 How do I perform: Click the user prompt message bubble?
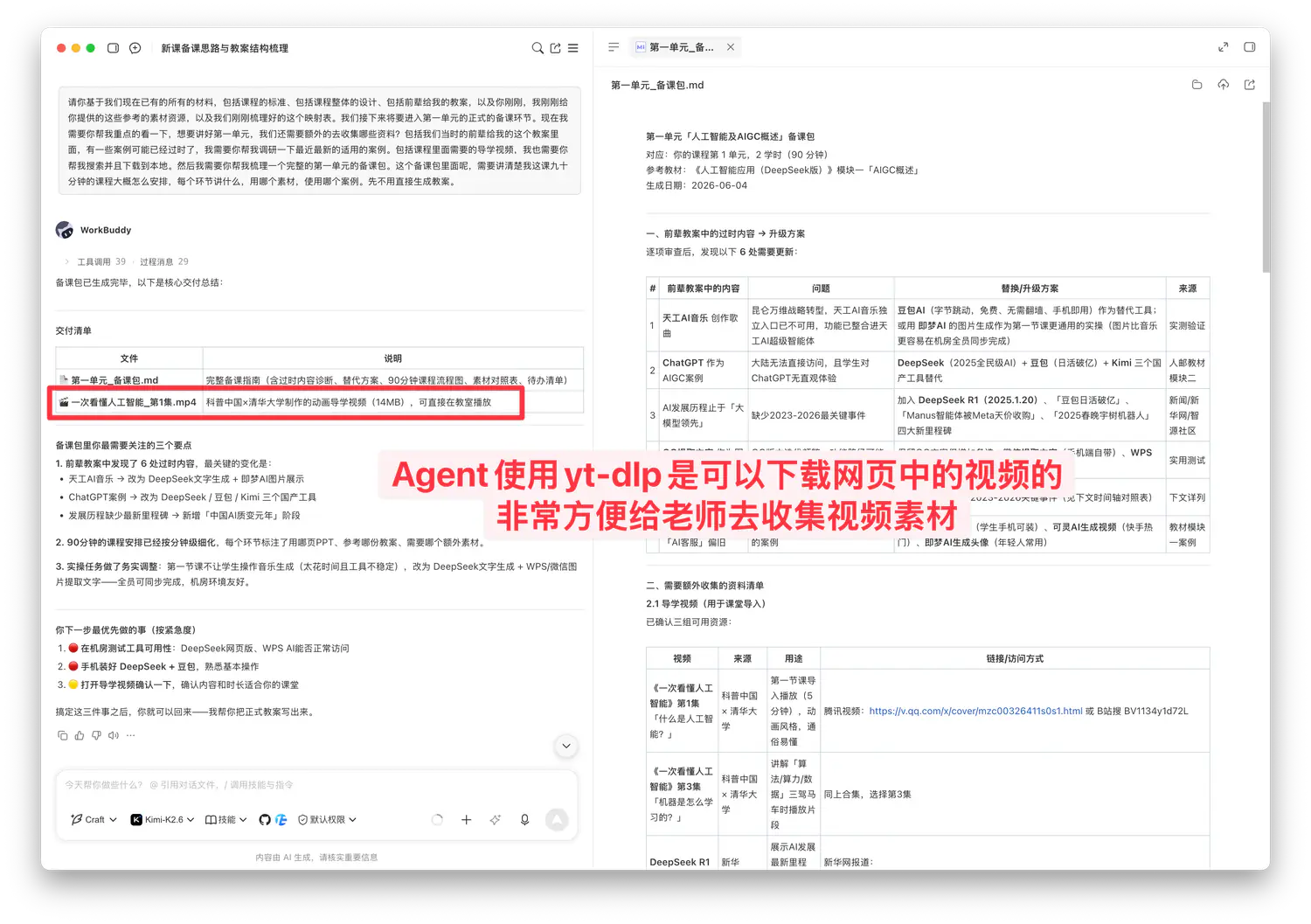pyautogui.click(x=320, y=141)
